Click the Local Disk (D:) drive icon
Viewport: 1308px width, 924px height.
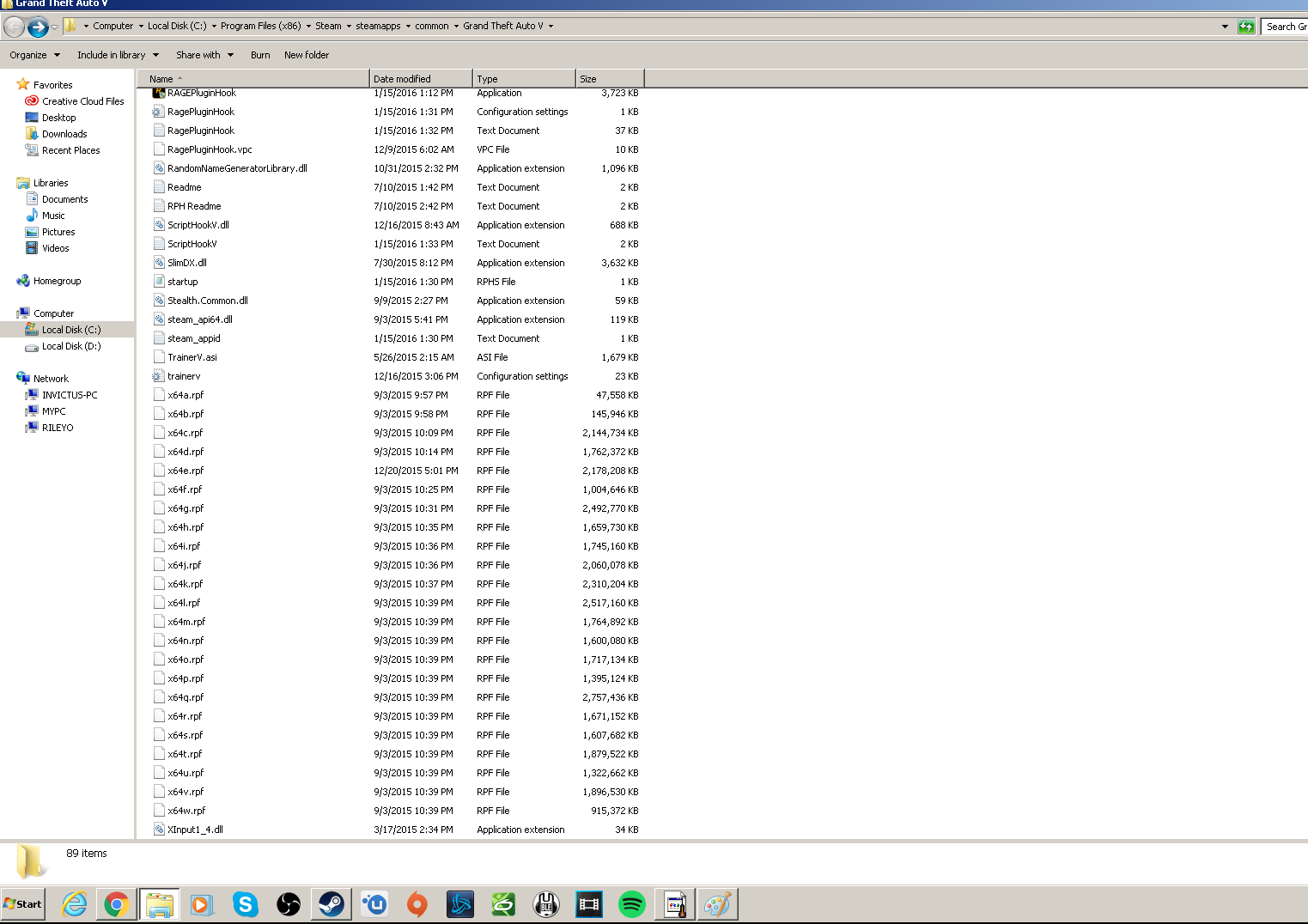(x=32, y=347)
